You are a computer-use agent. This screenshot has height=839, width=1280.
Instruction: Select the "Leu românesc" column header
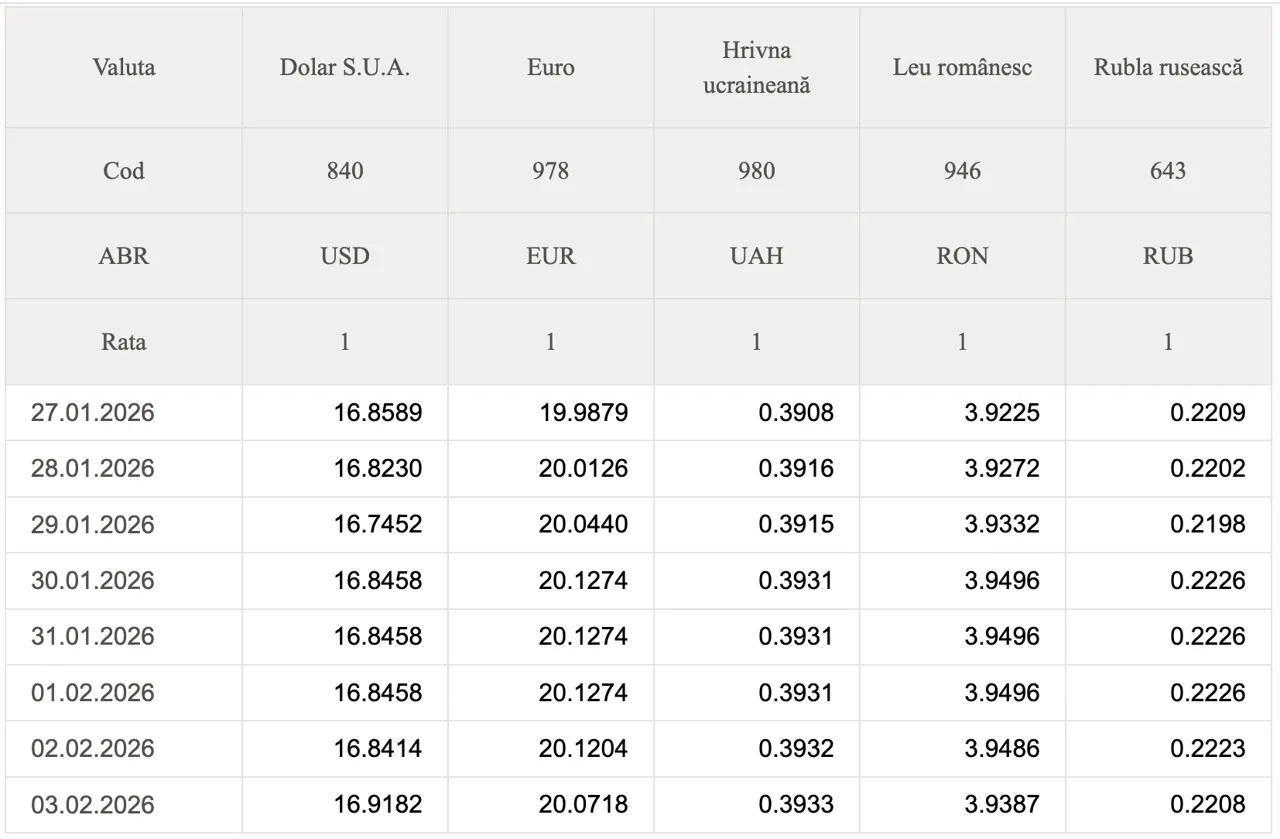962,68
